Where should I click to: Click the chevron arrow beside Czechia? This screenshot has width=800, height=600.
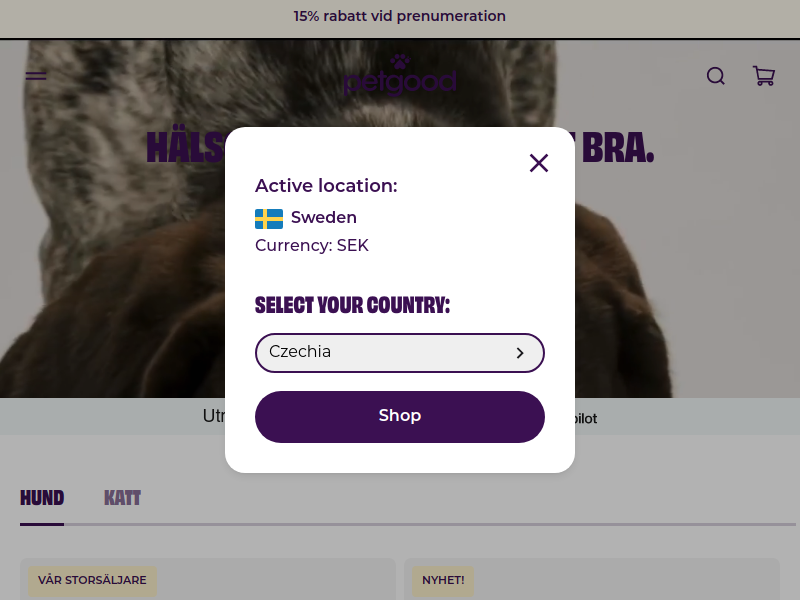tap(520, 353)
